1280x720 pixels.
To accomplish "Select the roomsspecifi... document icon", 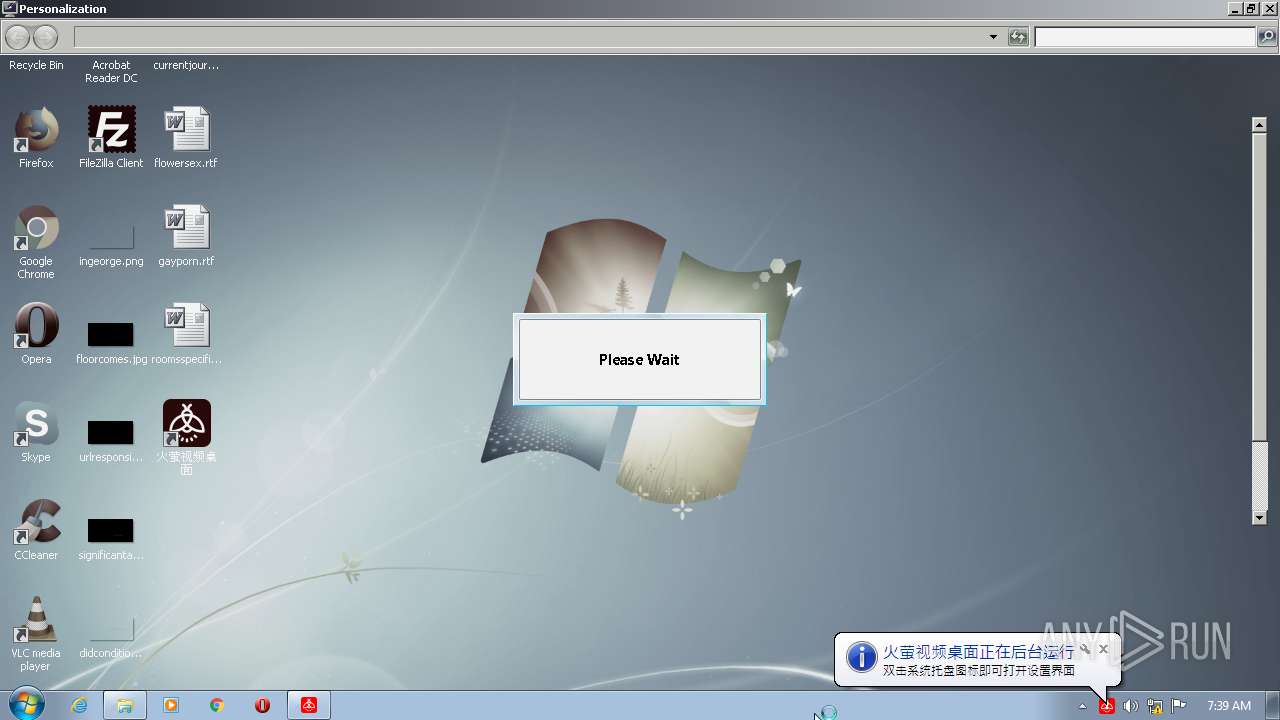I will 186,334.
